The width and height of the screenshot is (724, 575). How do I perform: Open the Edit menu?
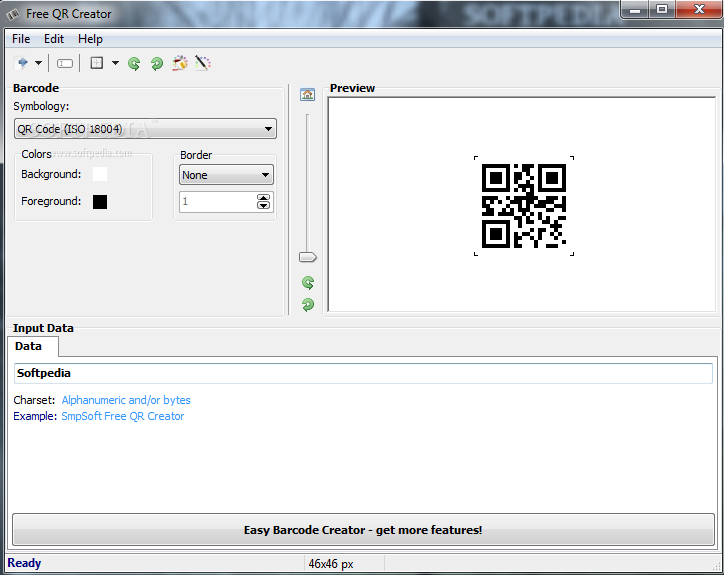pos(54,39)
